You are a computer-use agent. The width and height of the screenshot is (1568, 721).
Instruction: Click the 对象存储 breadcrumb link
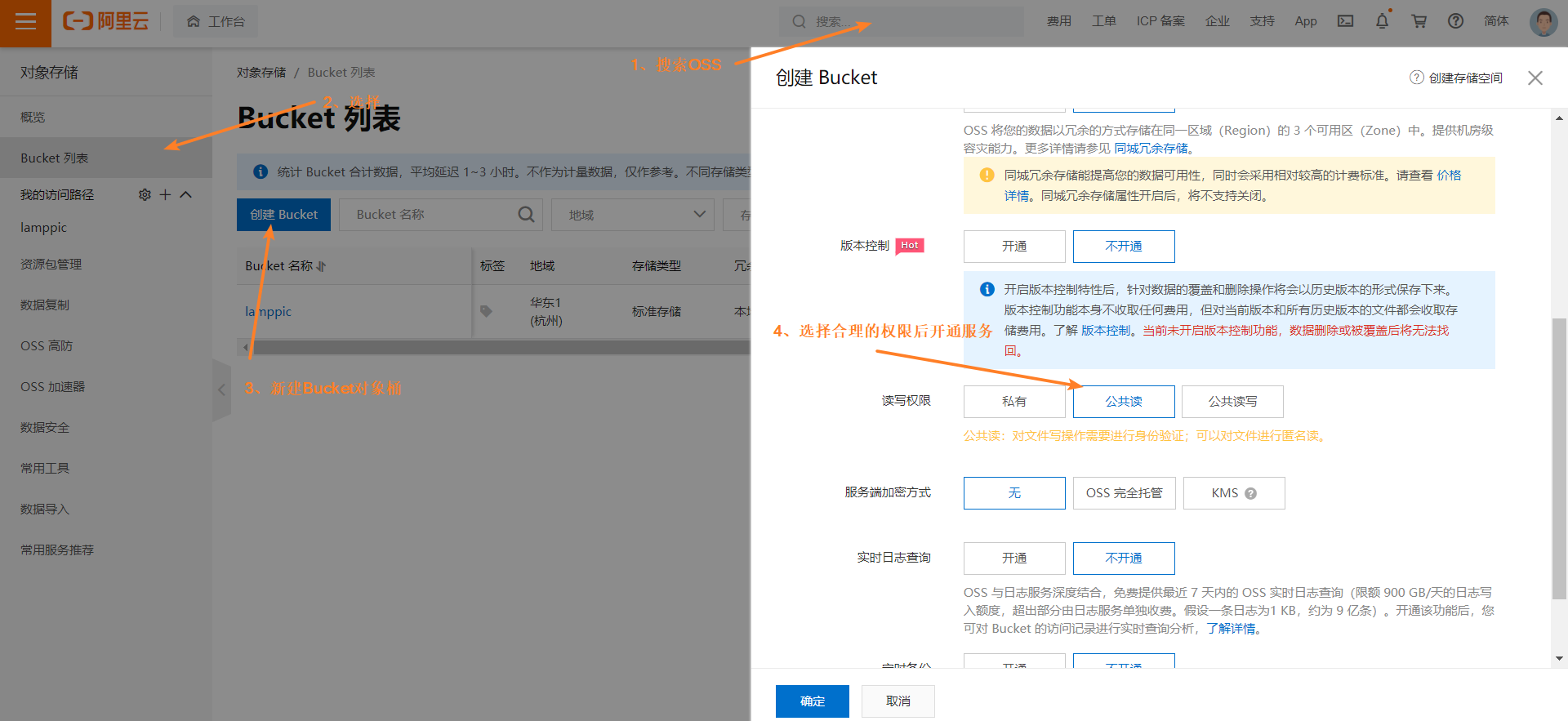click(261, 73)
